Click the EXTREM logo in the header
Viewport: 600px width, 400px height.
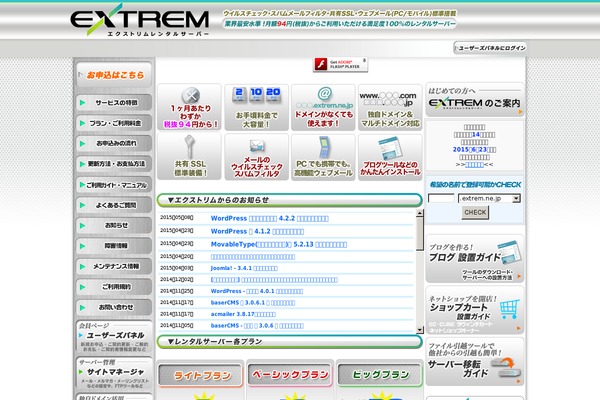pyautogui.click(x=140, y=20)
